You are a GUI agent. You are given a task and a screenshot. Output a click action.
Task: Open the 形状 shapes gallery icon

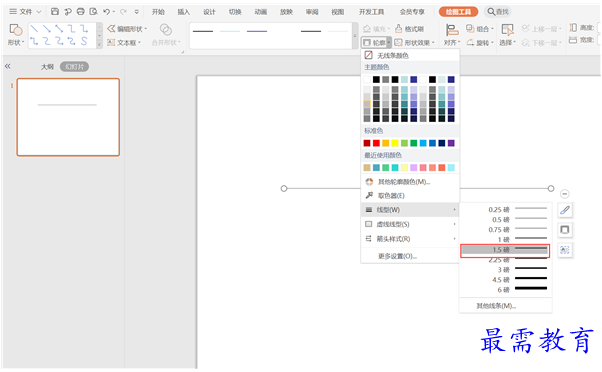[16, 30]
